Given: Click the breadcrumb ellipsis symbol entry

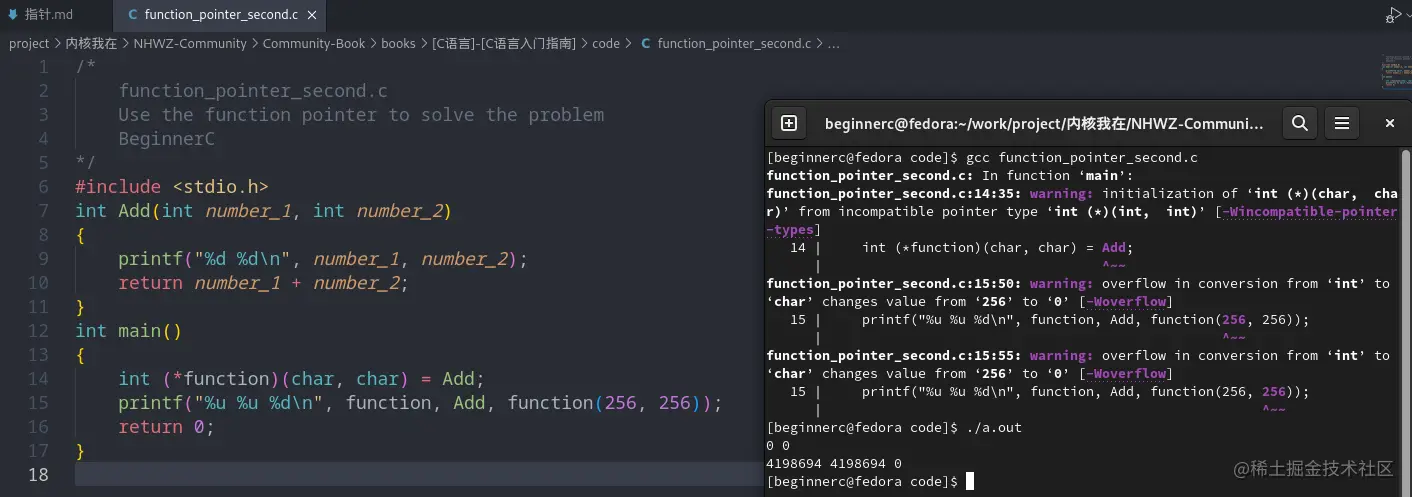Looking at the screenshot, I should tap(834, 44).
